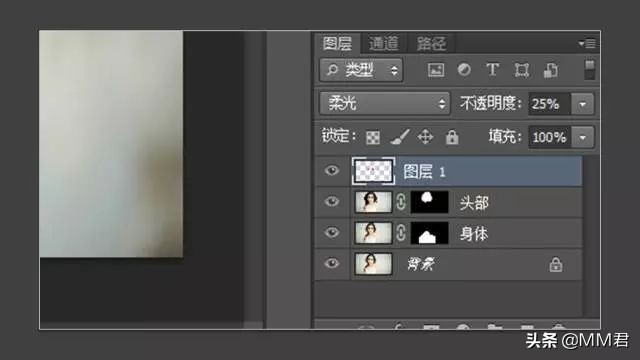The image size is (640, 360).
Task: Select the 图层 1 layer name
Action: pos(424,172)
